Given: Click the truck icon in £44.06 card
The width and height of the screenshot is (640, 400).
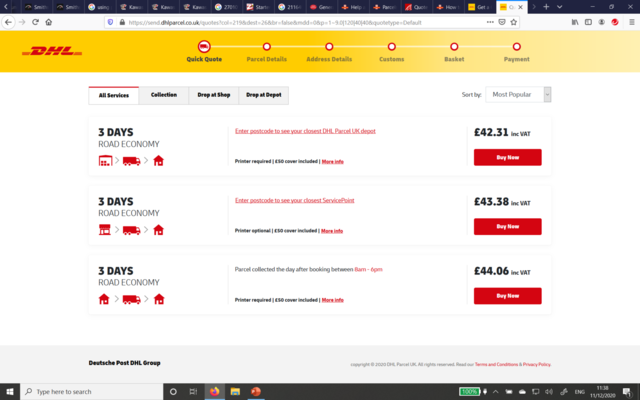Looking at the screenshot, I should (131, 300).
